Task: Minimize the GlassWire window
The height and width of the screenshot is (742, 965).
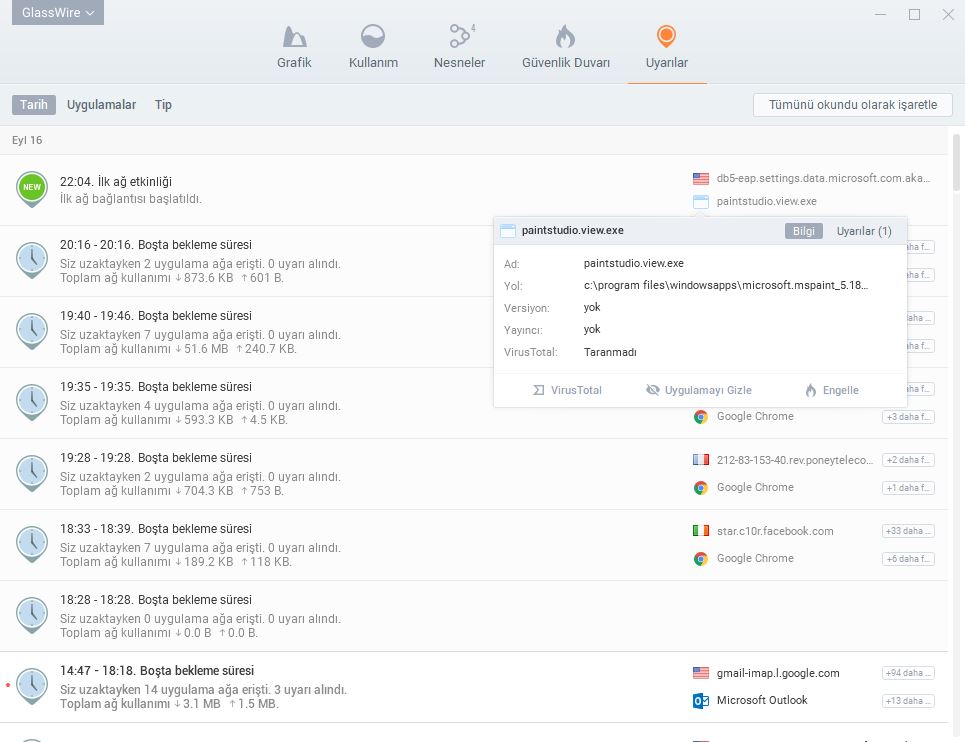Action: pyautogui.click(x=881, y=14)
